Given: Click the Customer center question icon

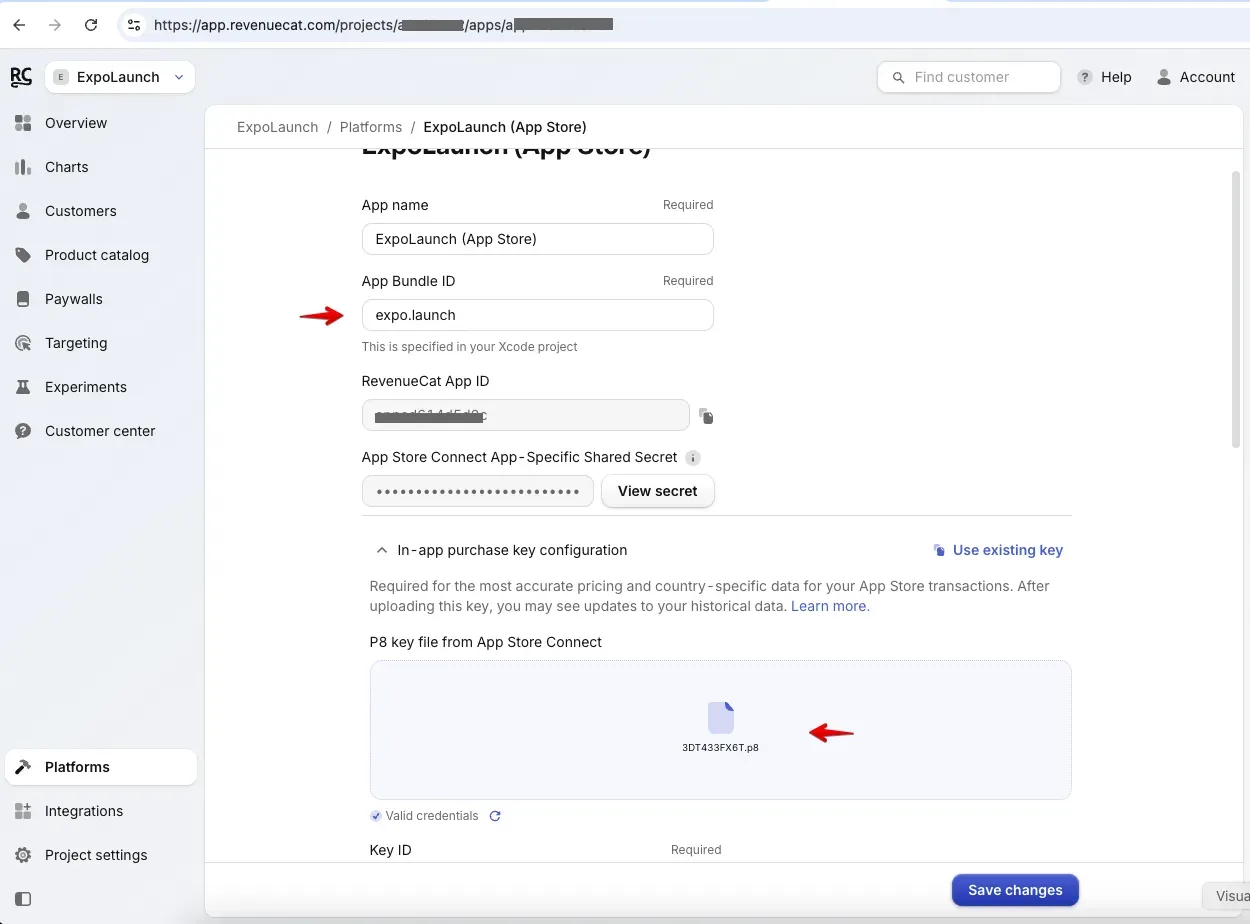Looking at the screenshot, I should [23, 431].
